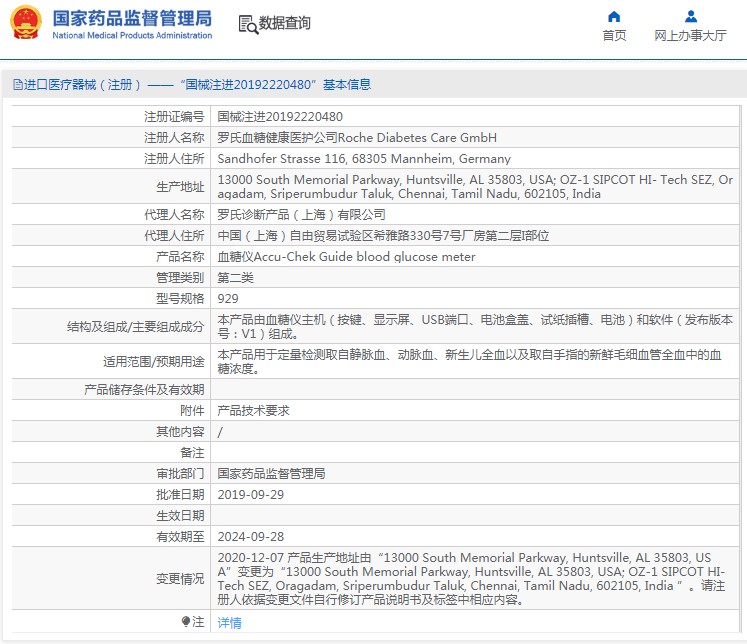Click the 管理类别 row label
This screenshot has width=747, height=644.
point(180,278)
